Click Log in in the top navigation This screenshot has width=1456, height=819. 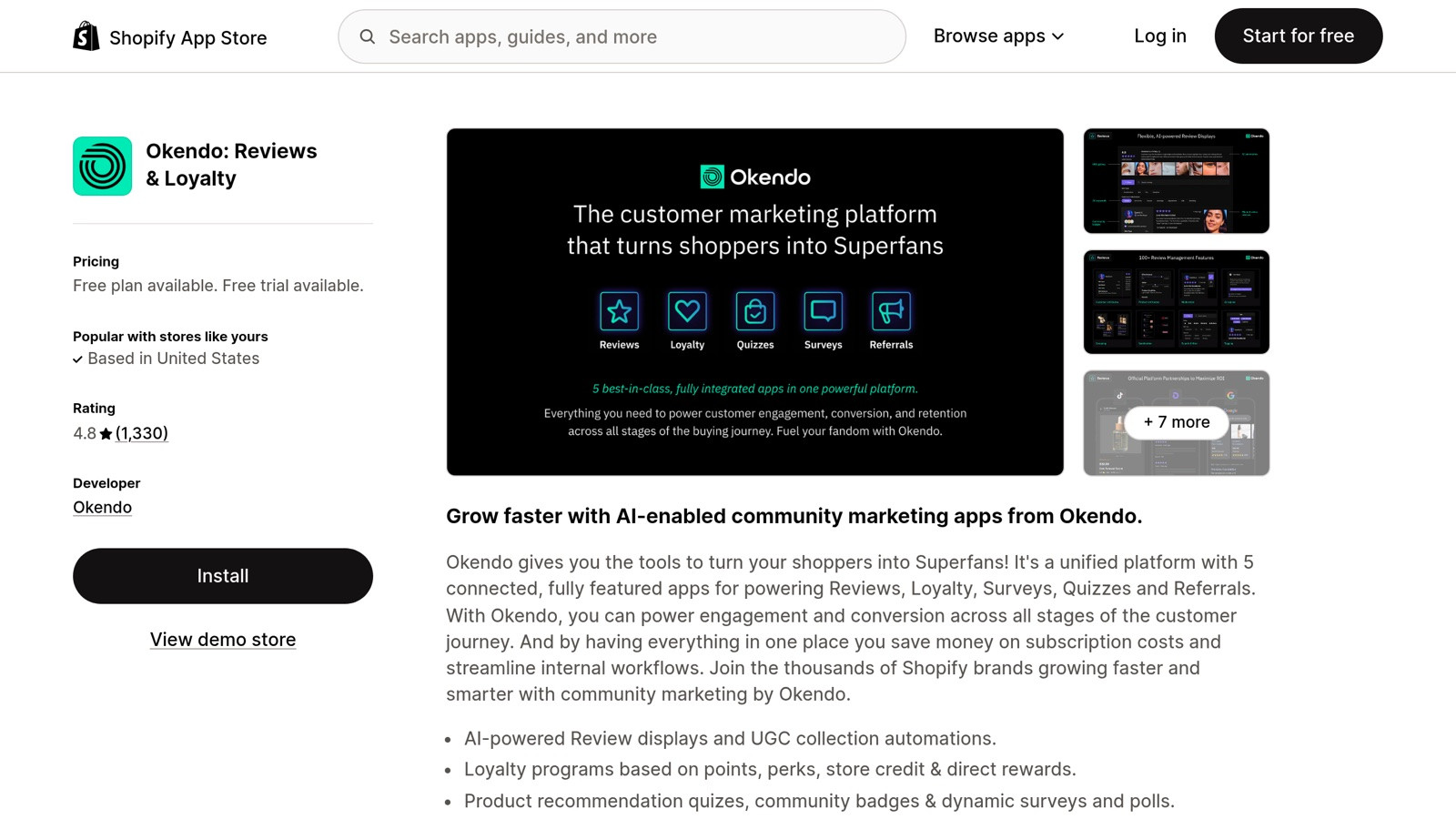point(1159,35)
